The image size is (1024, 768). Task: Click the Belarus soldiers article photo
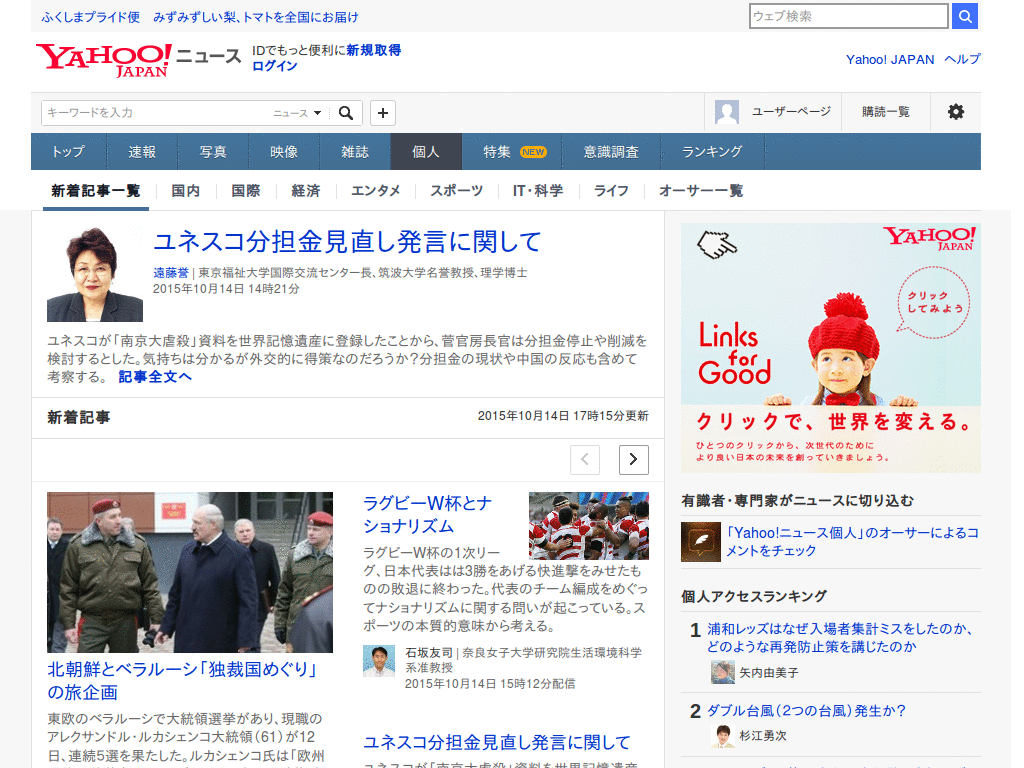pos(190,572)
